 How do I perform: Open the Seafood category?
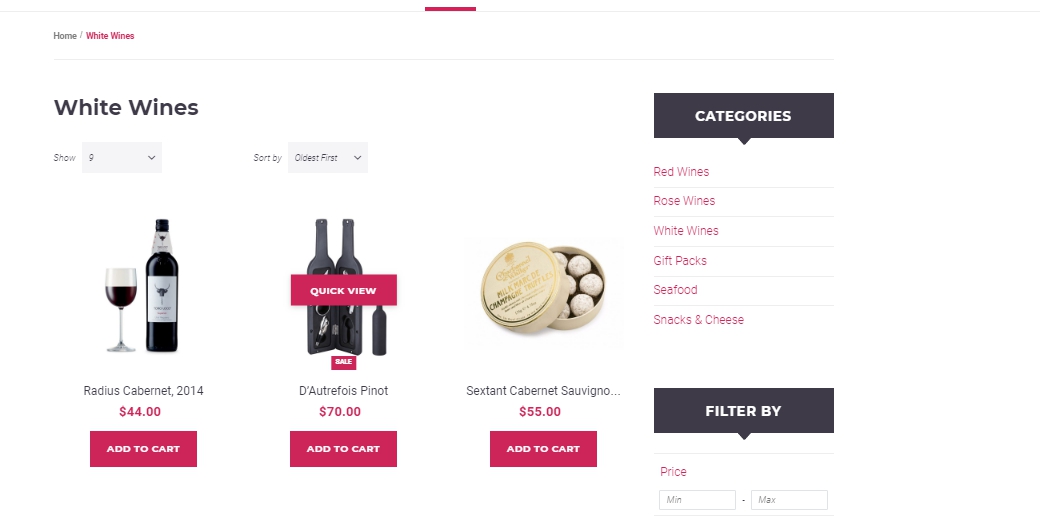click(x=675, y=290)
